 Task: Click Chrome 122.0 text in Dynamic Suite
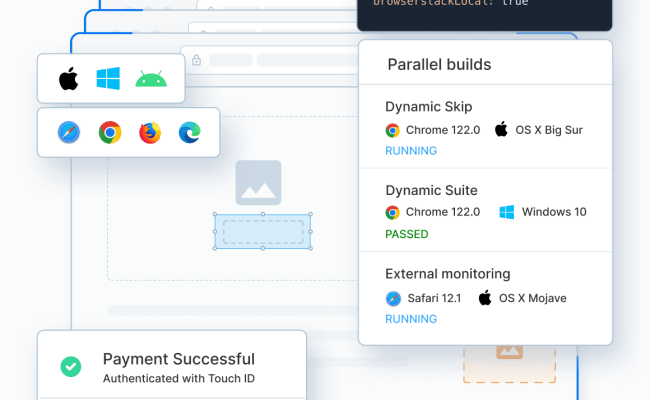point(443,212)
